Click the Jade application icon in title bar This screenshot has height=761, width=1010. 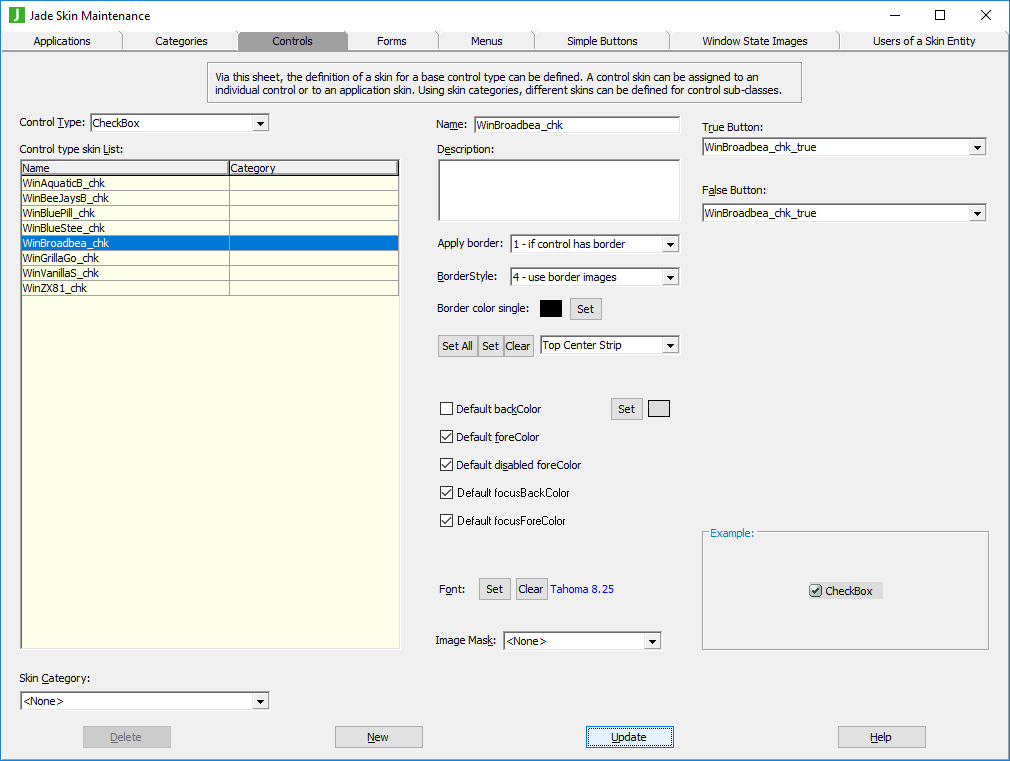16,15
